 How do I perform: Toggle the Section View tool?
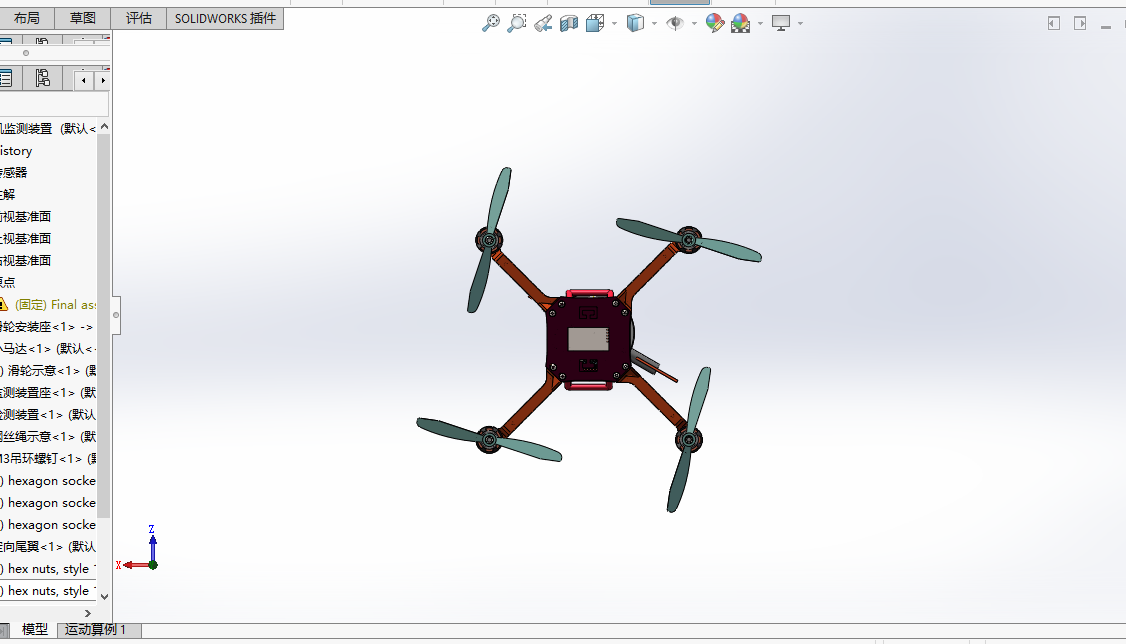pos(569,24)
